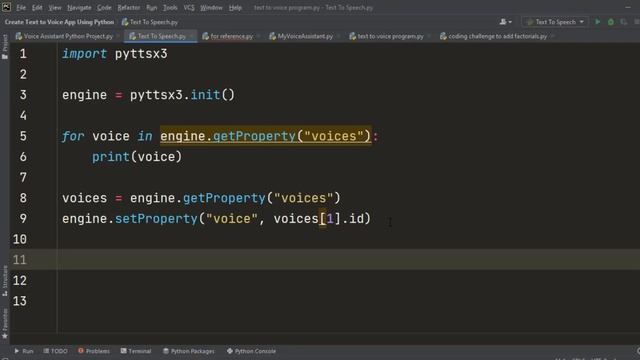
Task: Click the Debug bug icon
Action: tap(611, 22)
